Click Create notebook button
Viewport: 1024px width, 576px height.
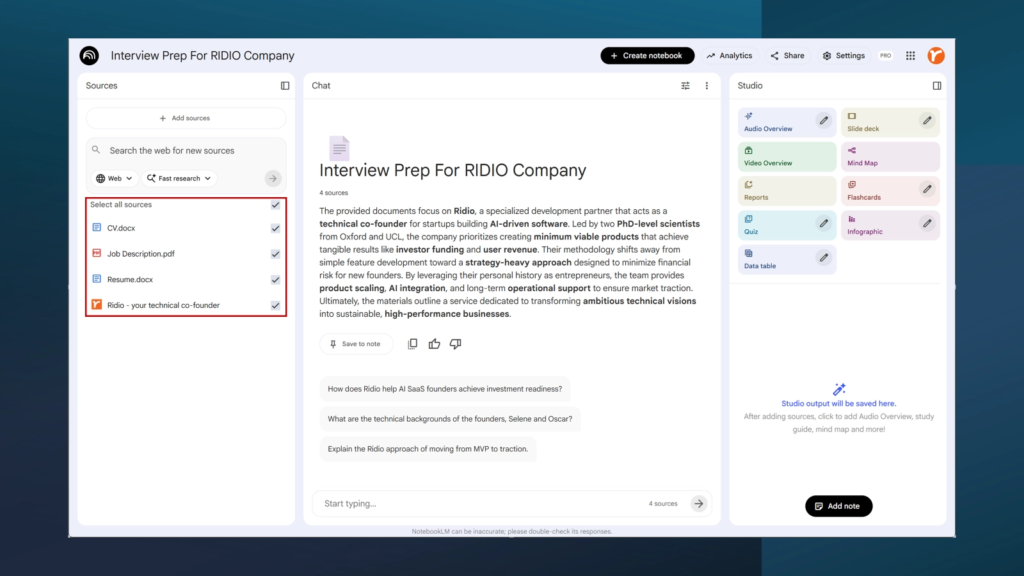click(647, 56)
